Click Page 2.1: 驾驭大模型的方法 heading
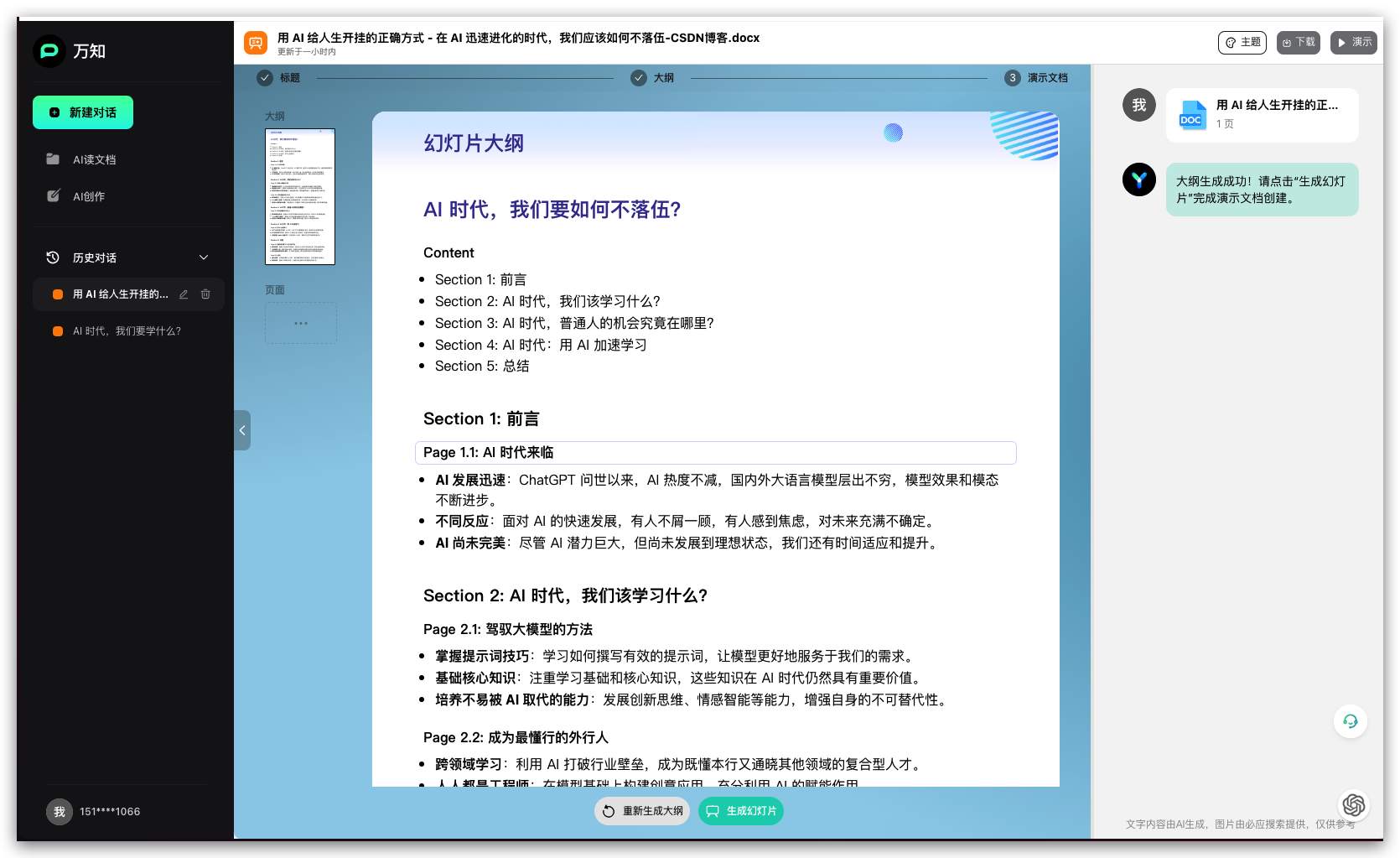 tap(508, 630)
